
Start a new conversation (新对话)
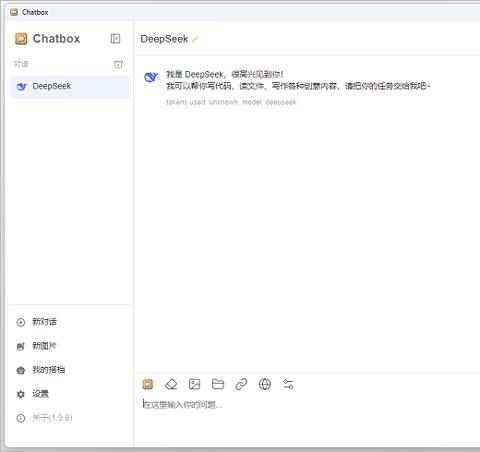point(69,322)
